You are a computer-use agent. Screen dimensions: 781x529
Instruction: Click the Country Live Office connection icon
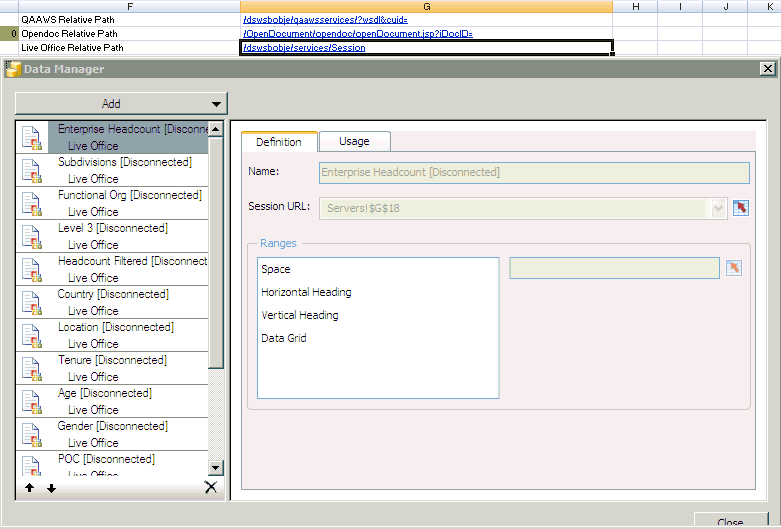(31, 302)
